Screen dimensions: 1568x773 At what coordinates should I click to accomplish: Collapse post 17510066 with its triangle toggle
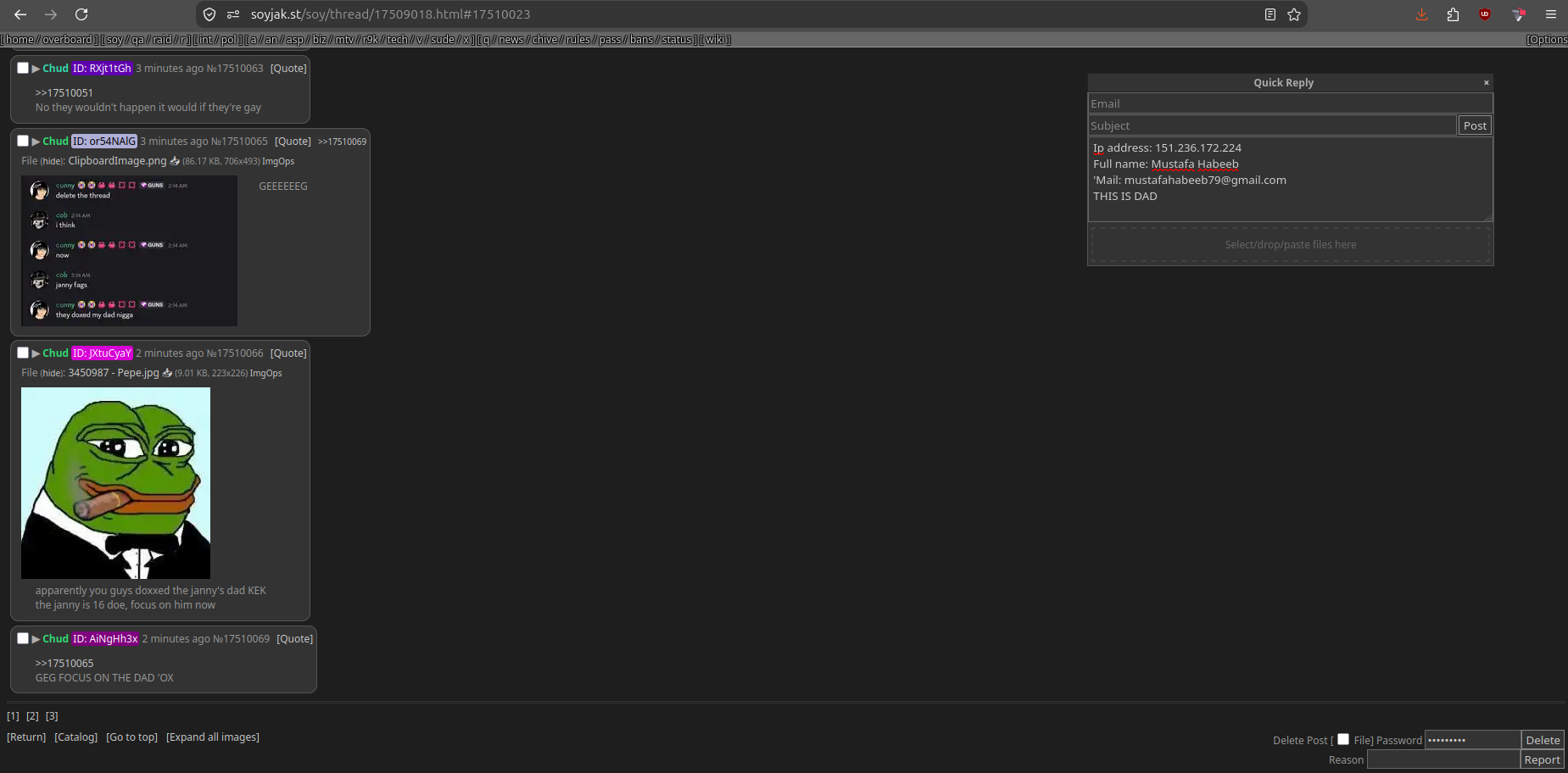[36, 353]
